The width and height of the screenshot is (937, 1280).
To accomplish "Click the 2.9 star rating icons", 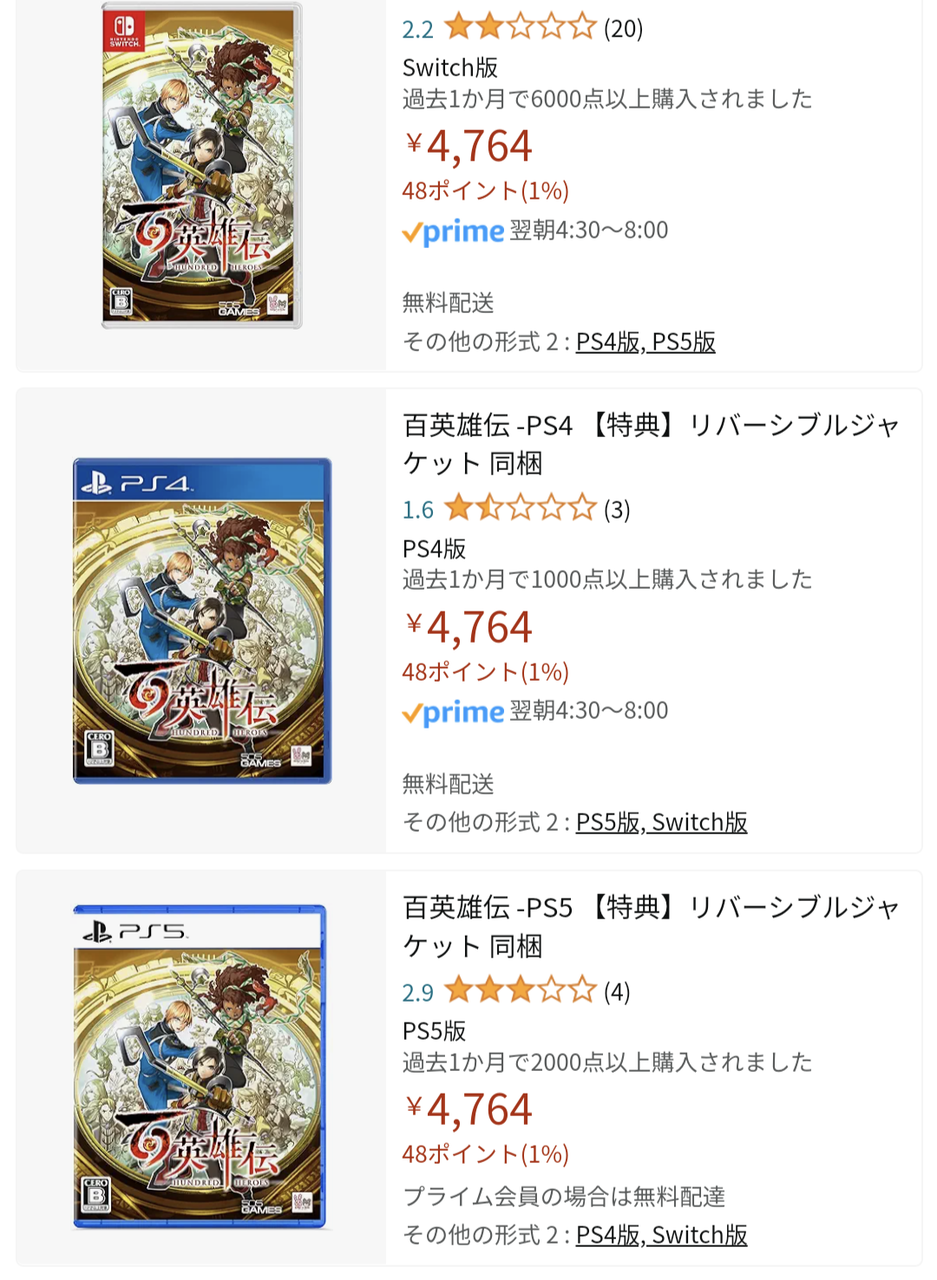I will click(x=520, y=991).
